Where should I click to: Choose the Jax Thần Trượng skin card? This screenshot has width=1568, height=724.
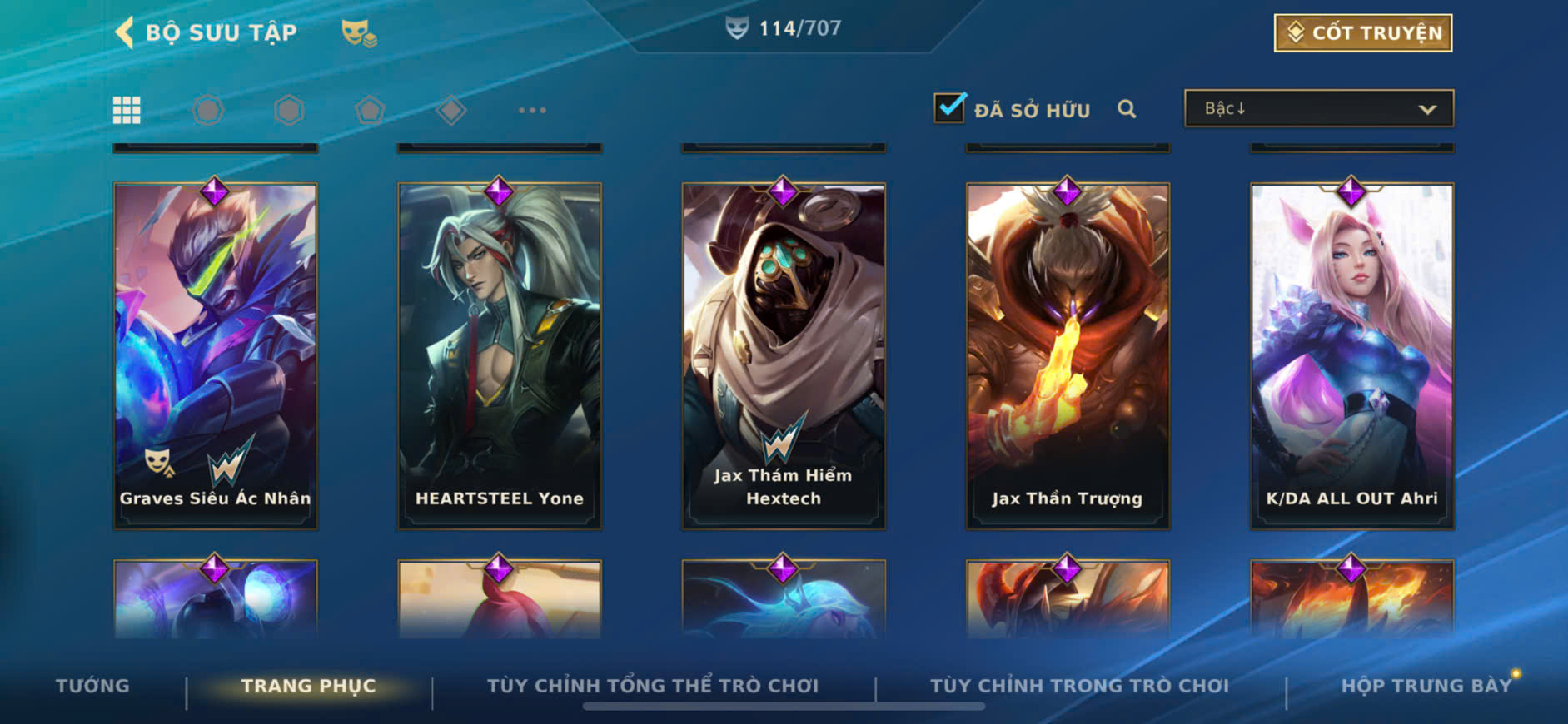click(x=1068, y=355)
